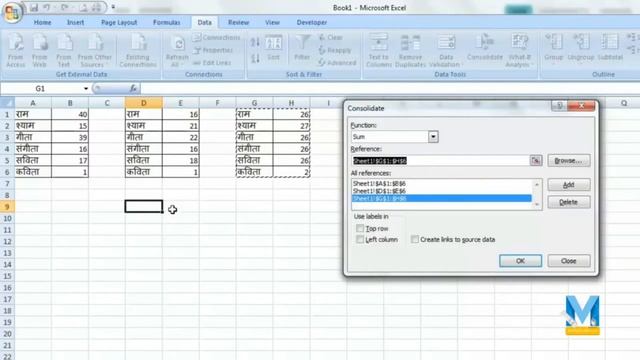Select column D header

tap(144, 103)
